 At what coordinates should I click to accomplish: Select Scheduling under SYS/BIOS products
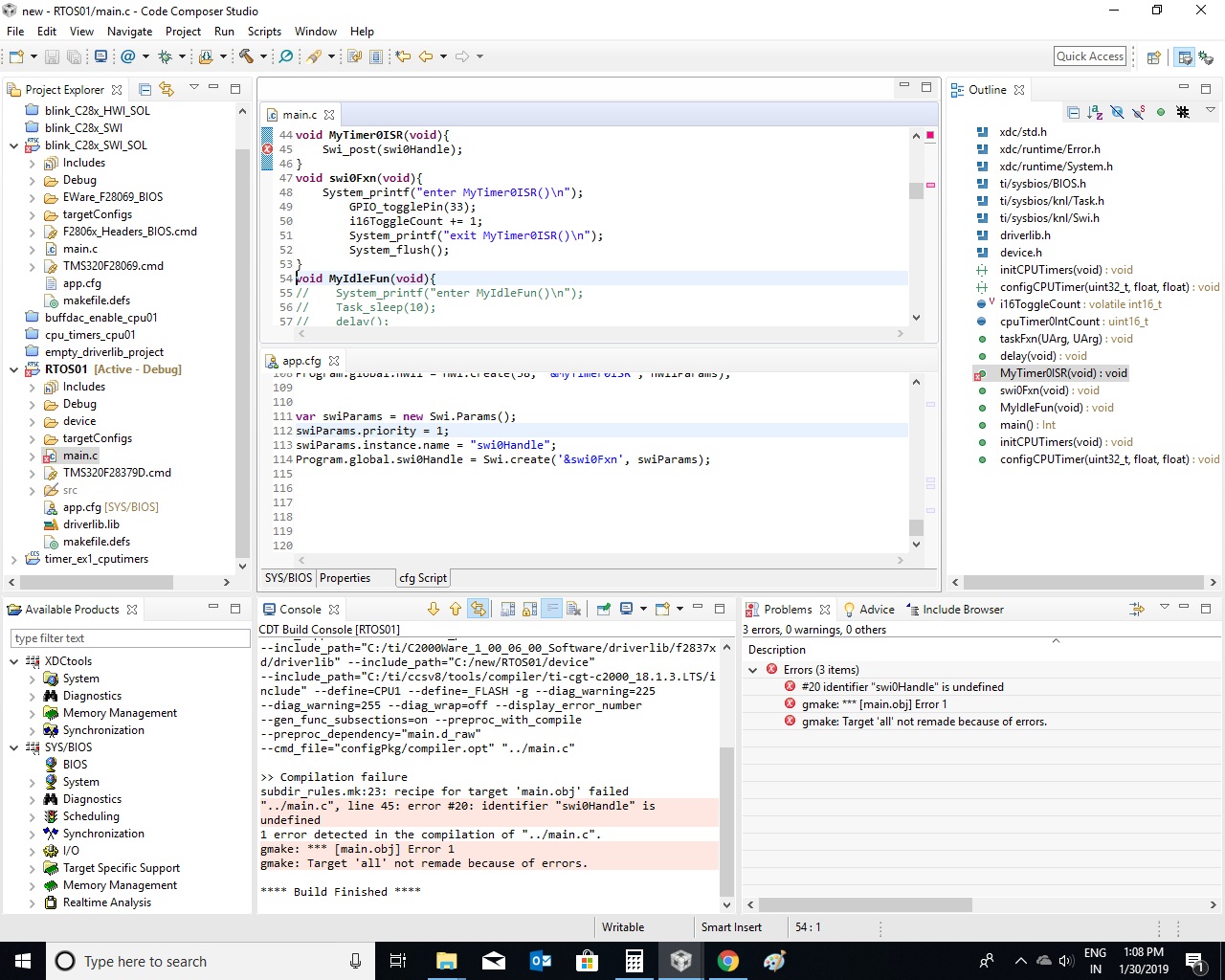91,816
